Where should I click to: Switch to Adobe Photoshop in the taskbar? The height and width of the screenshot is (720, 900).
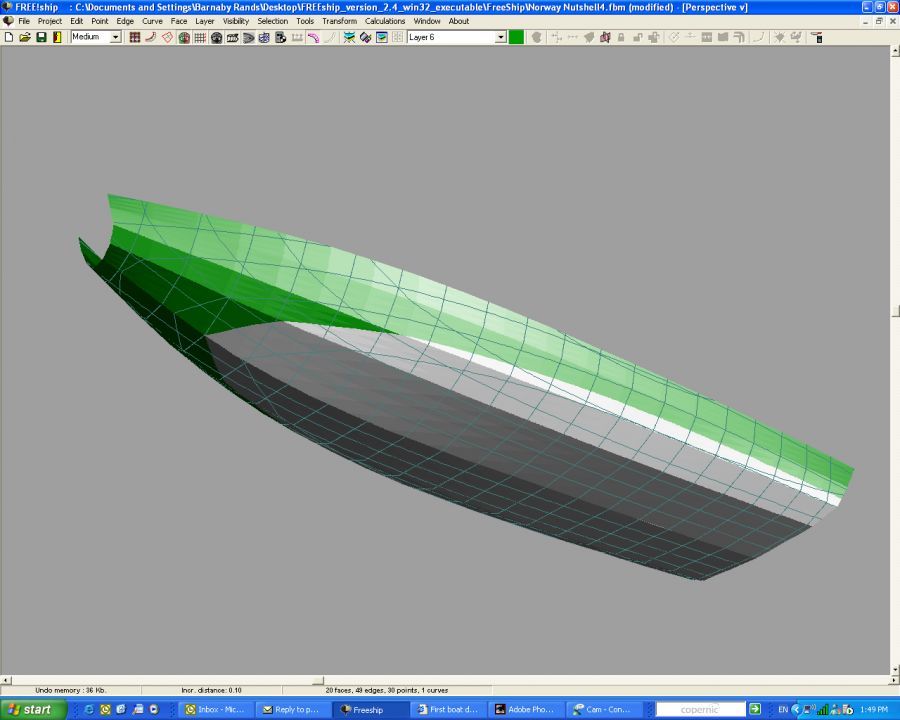point(527,709)
